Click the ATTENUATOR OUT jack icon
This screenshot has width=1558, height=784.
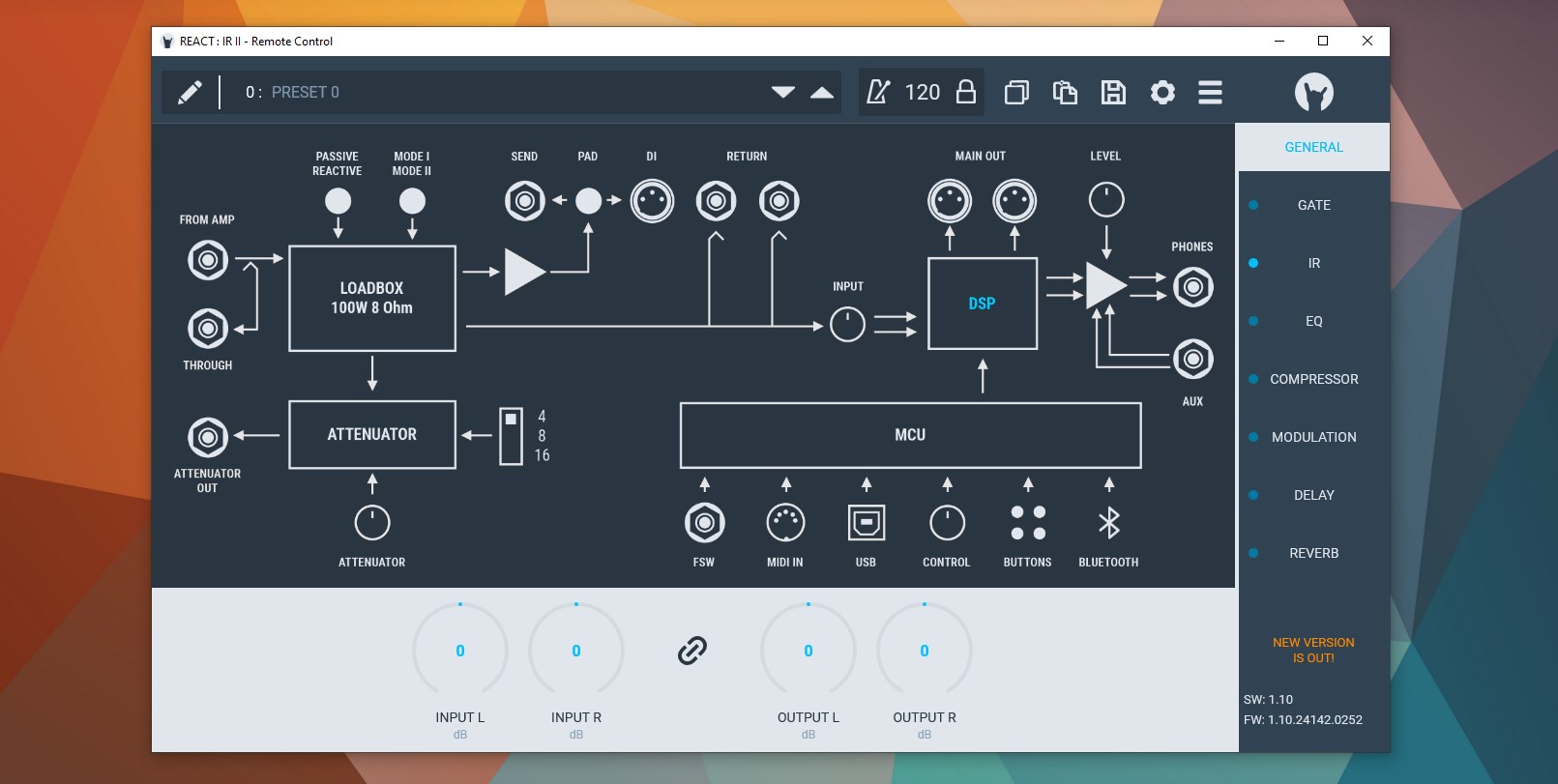click(x=208, y=437)
